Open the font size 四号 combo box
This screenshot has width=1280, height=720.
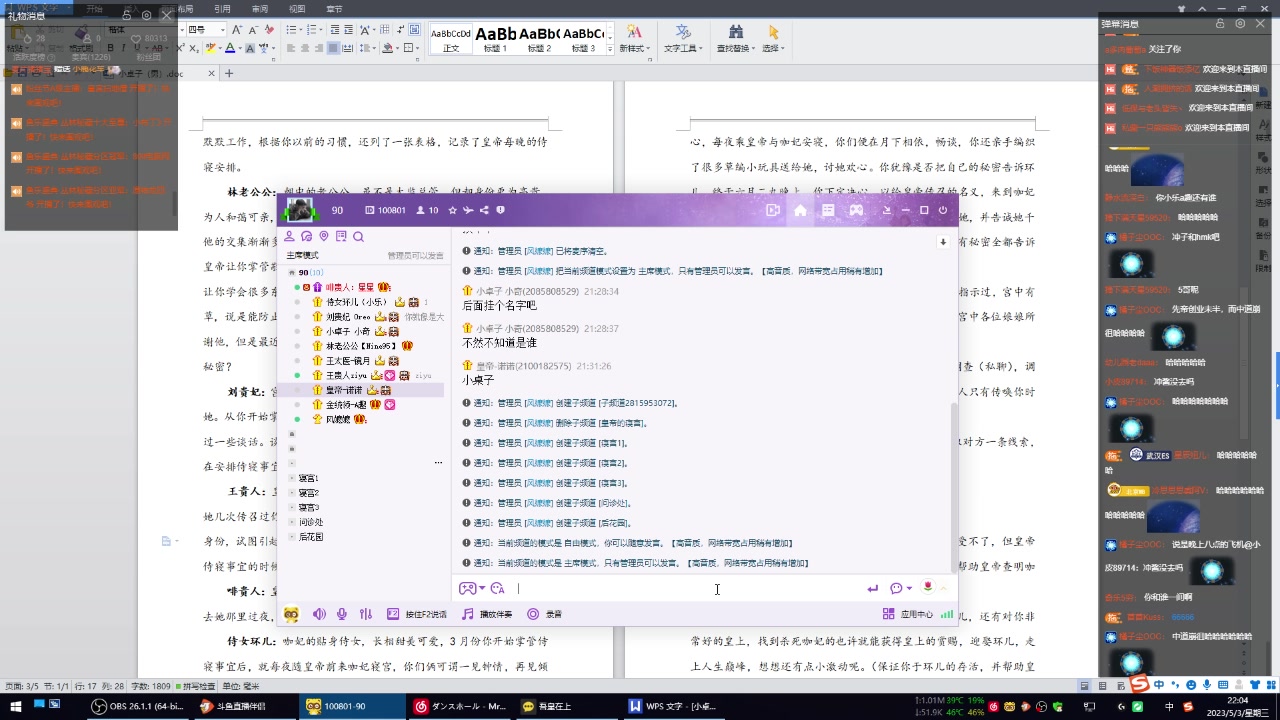pyautogui.click(x=208, y=30)
